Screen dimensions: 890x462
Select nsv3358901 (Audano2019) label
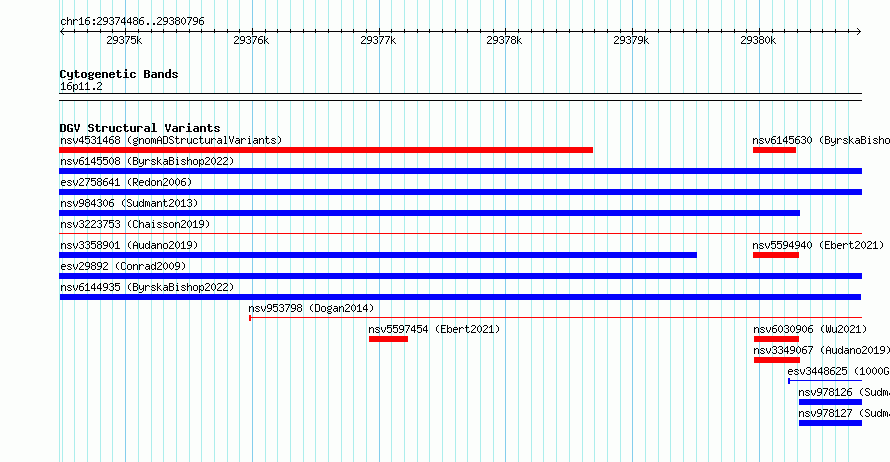(x=129, y=245)
